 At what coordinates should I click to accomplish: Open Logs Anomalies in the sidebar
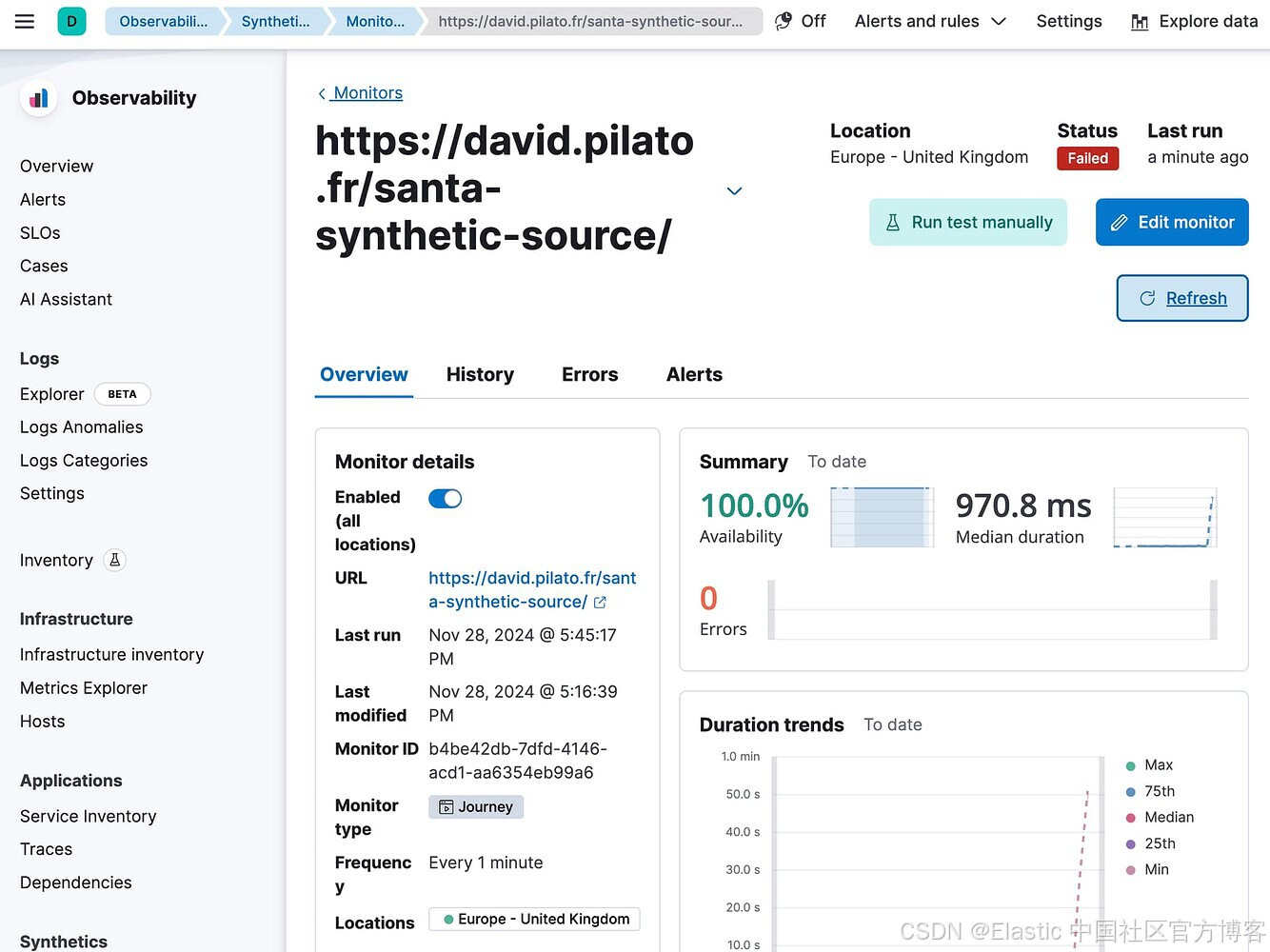pos(82,427)
